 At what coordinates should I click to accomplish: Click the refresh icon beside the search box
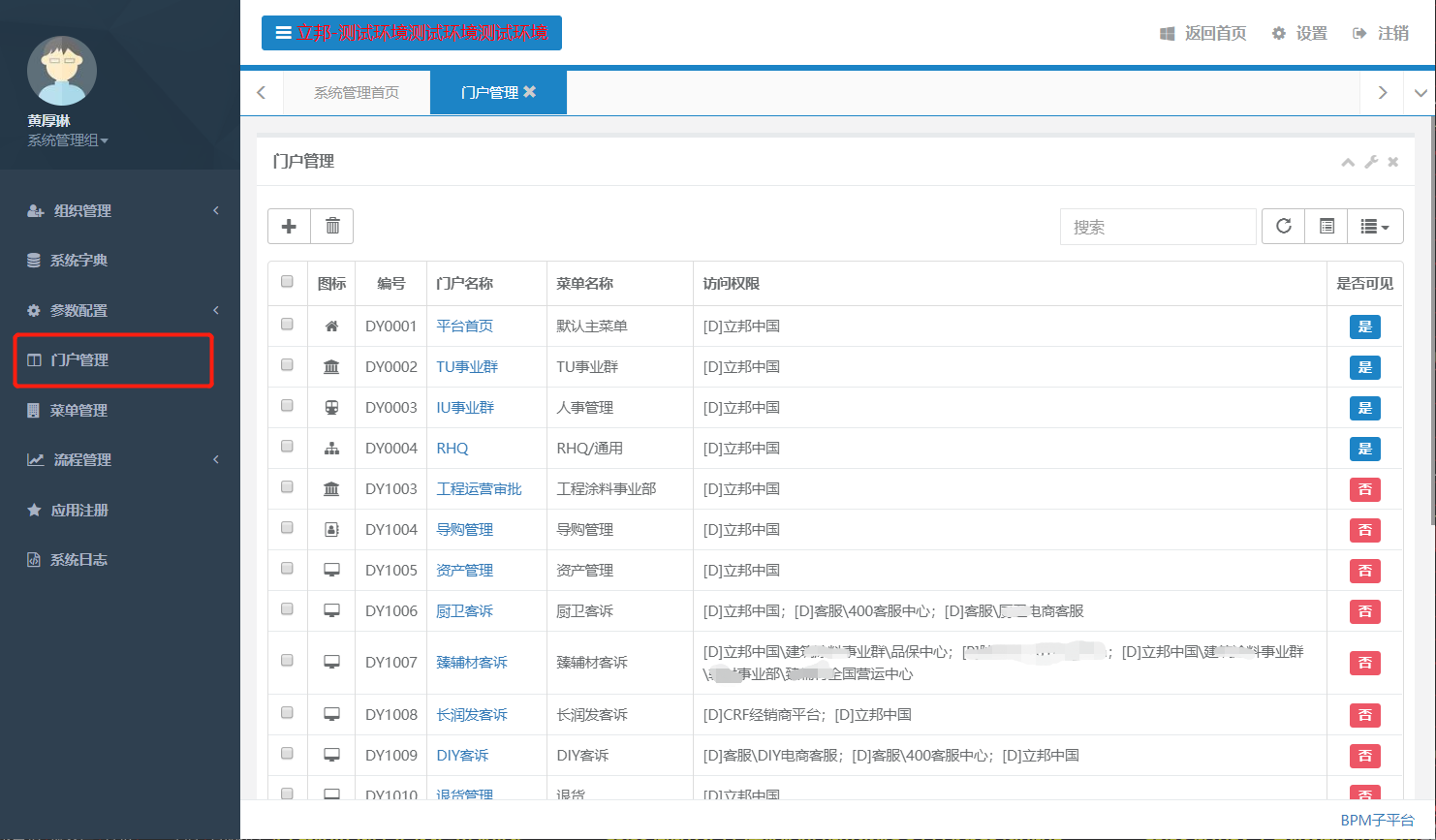pyautogui.click(x=1283, y=226)
